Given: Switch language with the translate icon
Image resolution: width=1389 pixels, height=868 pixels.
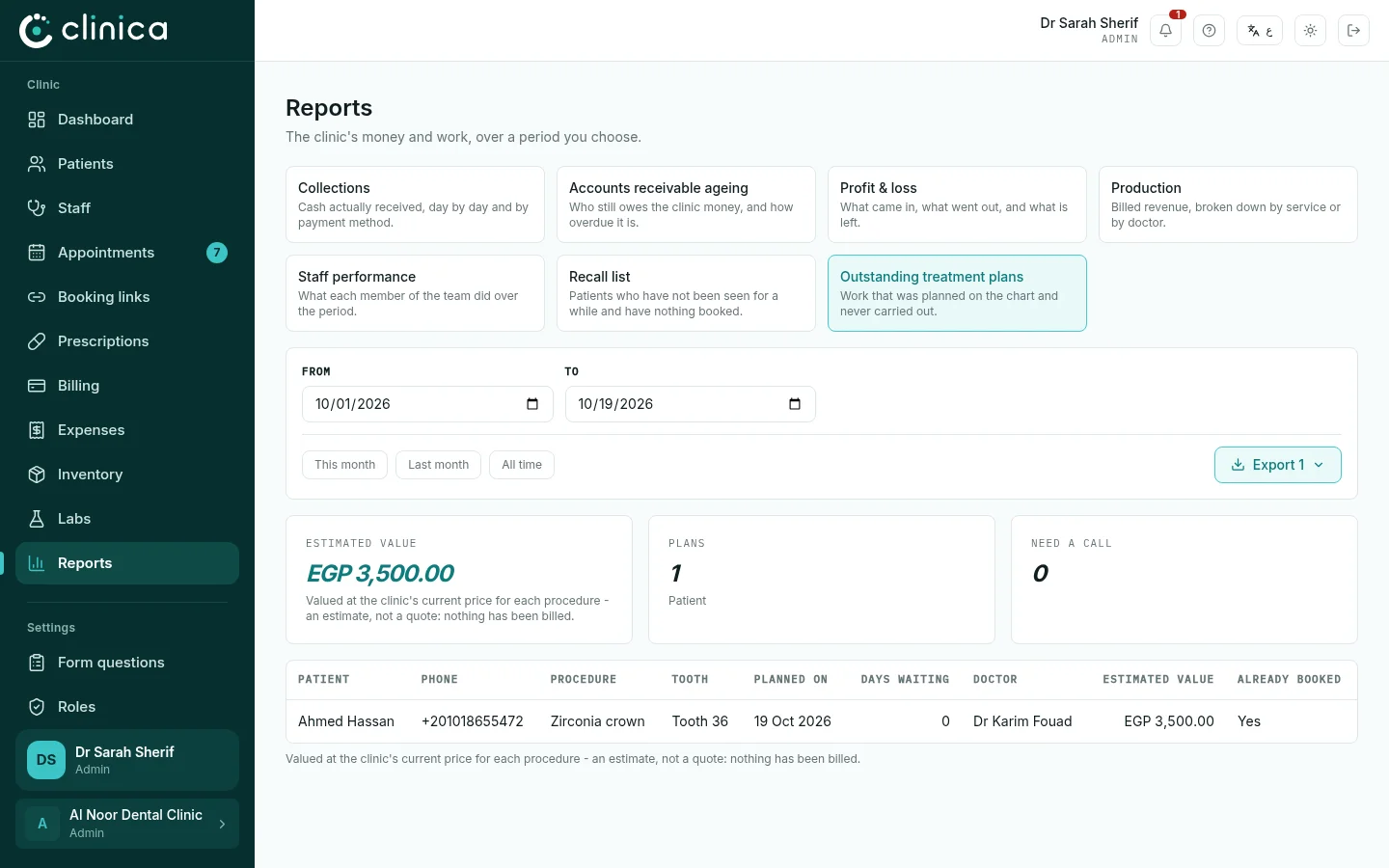Looking at the screenshot, I should point(1260,31).
